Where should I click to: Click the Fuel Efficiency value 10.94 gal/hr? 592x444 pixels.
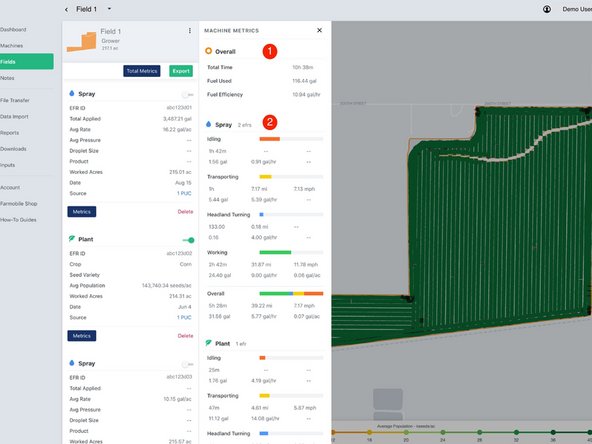(x=306, y=94)
